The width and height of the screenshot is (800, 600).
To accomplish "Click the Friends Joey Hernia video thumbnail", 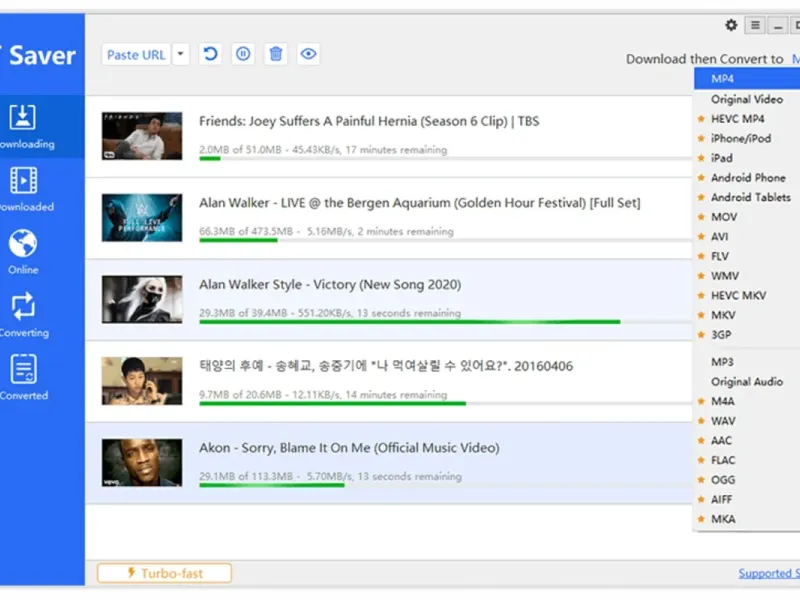I will click(x=142, y=136).
